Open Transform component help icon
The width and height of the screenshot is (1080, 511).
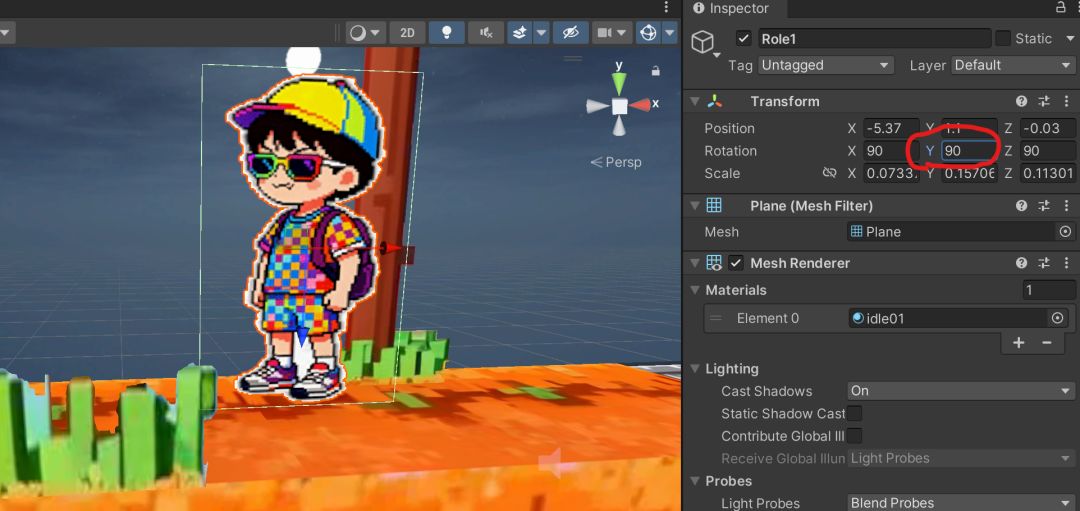[x=1021, y=101]
